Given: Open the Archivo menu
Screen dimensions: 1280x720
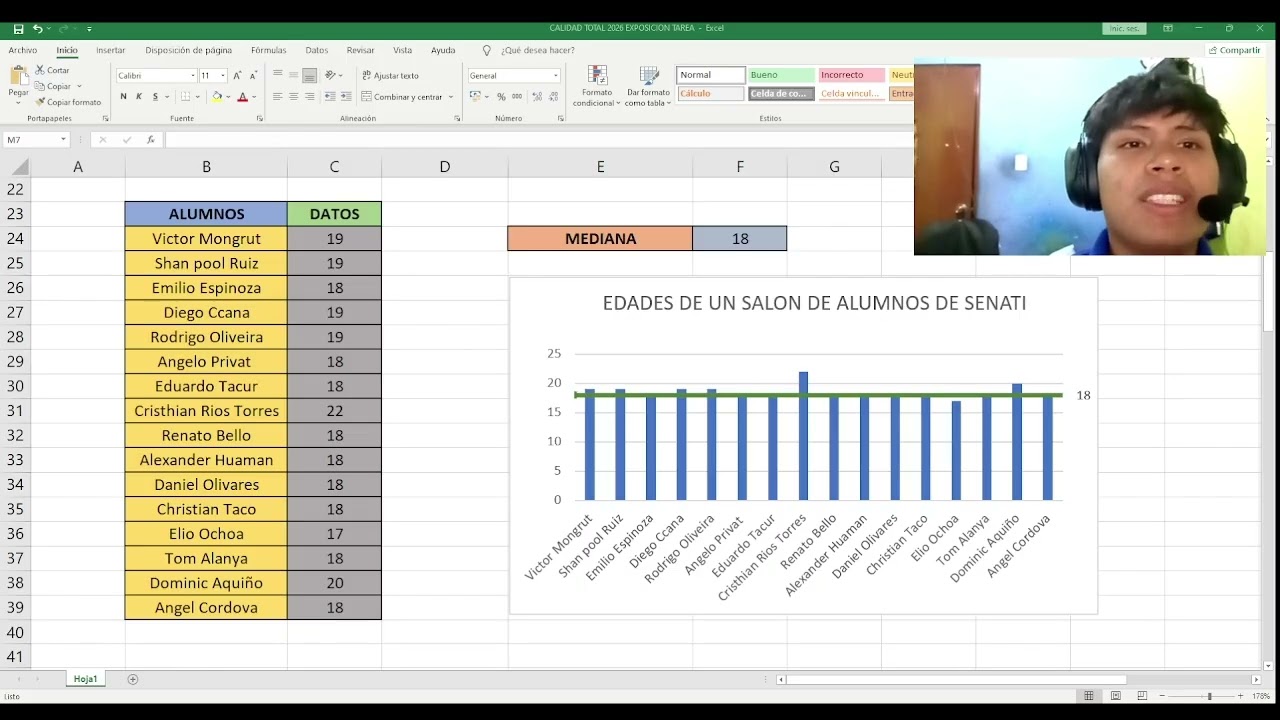Looking at the screenshot, I should click(x=23, y=50).
